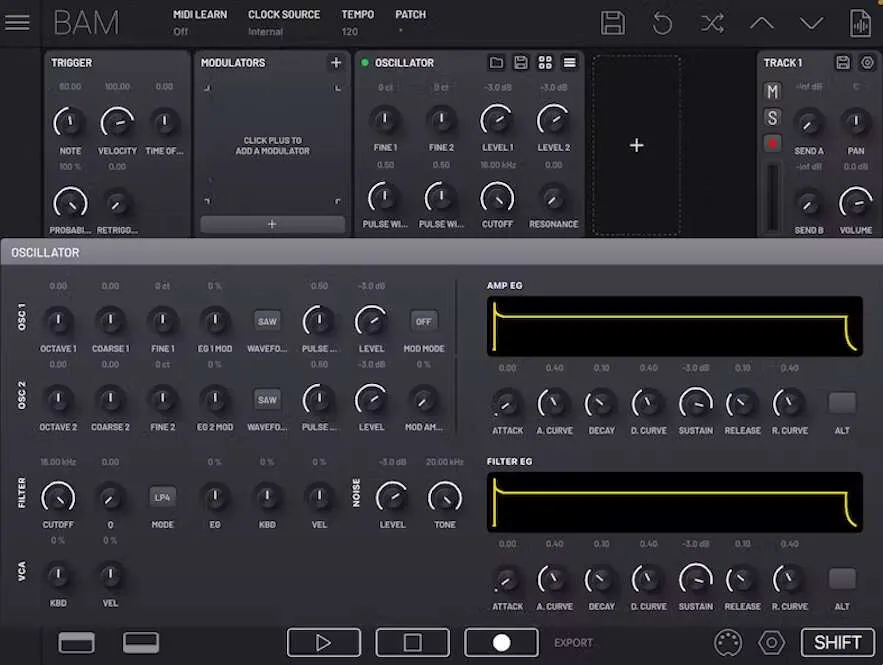This screenshot has width=883, height=665.
Task: Click Amp EG envelope display
Action: (675, 327)
